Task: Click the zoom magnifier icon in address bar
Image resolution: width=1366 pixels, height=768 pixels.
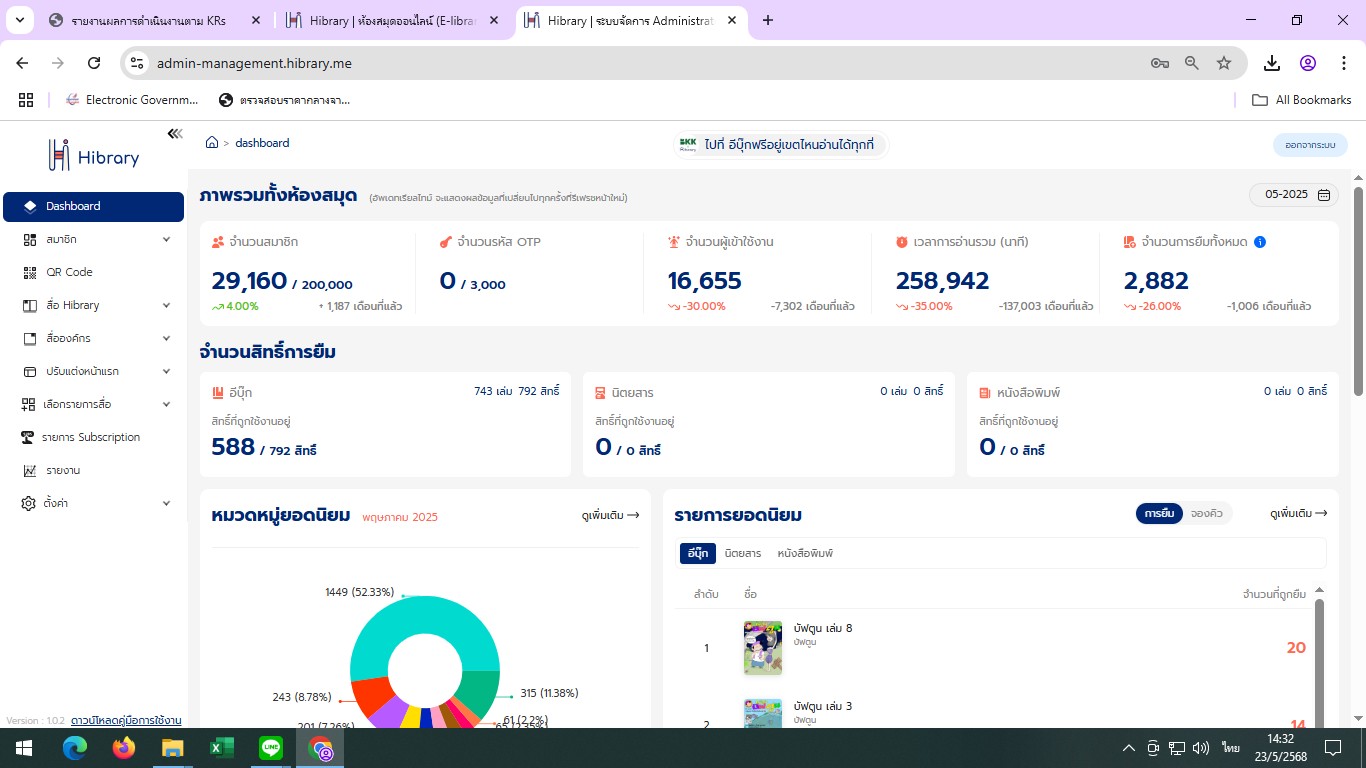Action: [x=1192, y=63]
